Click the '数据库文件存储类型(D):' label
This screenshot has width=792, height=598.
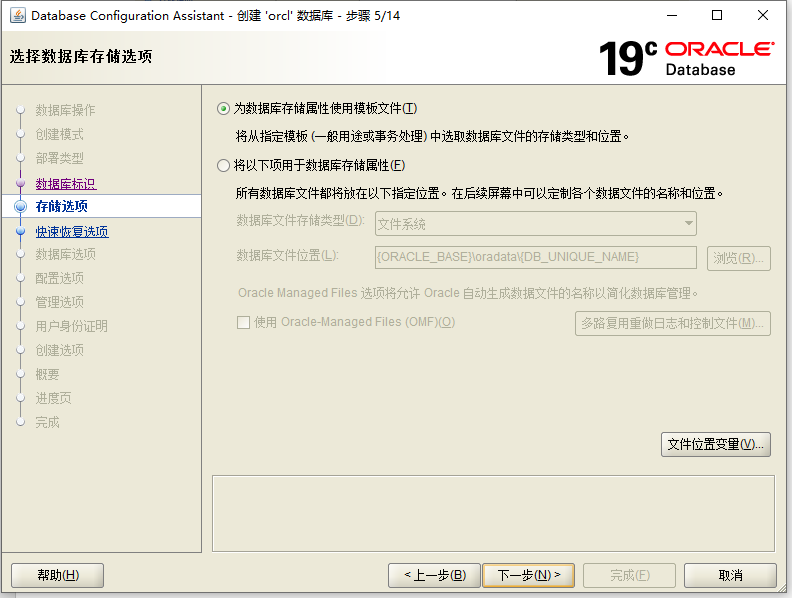coord(301,221)
